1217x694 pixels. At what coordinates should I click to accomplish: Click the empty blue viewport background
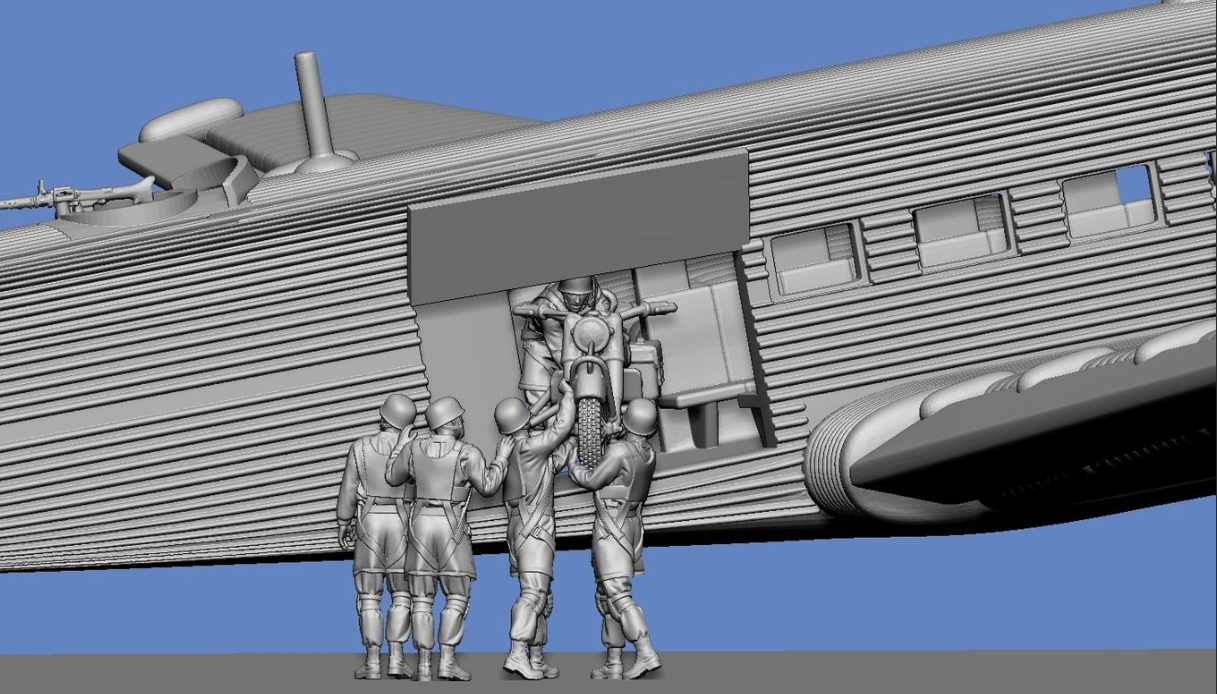click(x=900, y=600)
